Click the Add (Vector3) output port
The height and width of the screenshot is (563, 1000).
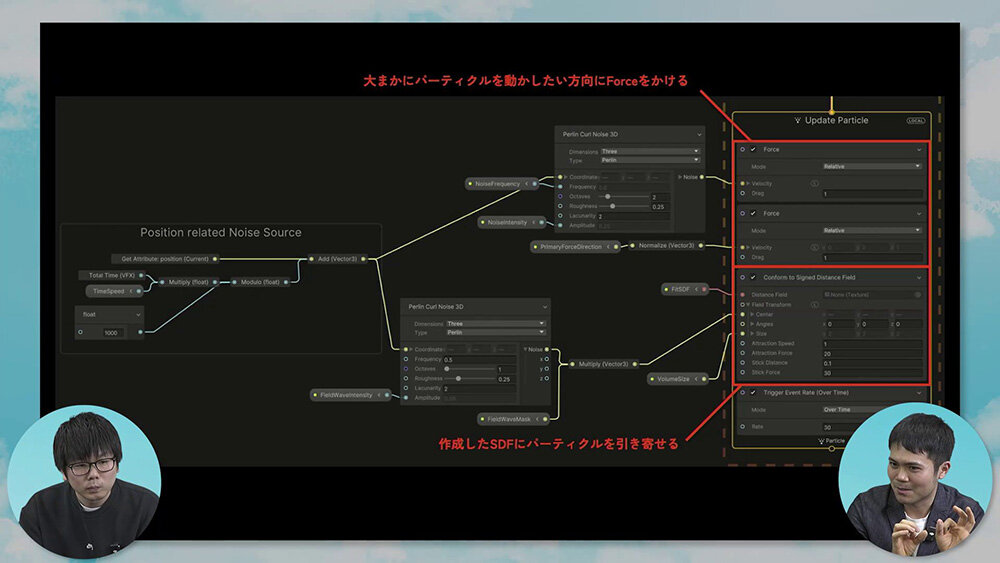tap(365, 259)
